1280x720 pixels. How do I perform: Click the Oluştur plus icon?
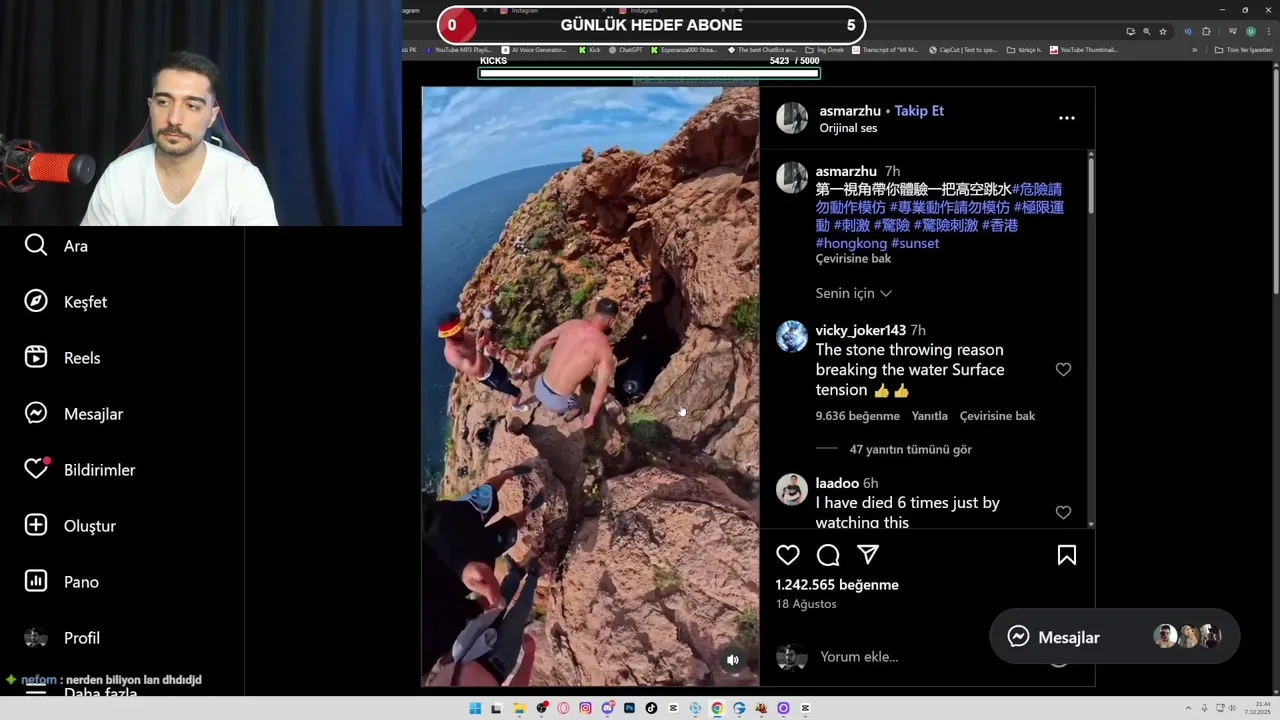pyautogui.click(x=36, y=525)
